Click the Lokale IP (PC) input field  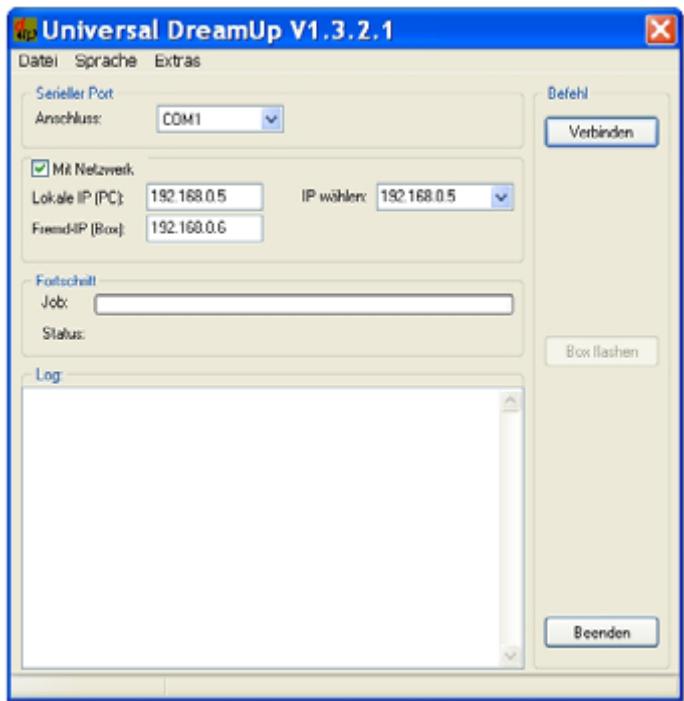[205, 197]
